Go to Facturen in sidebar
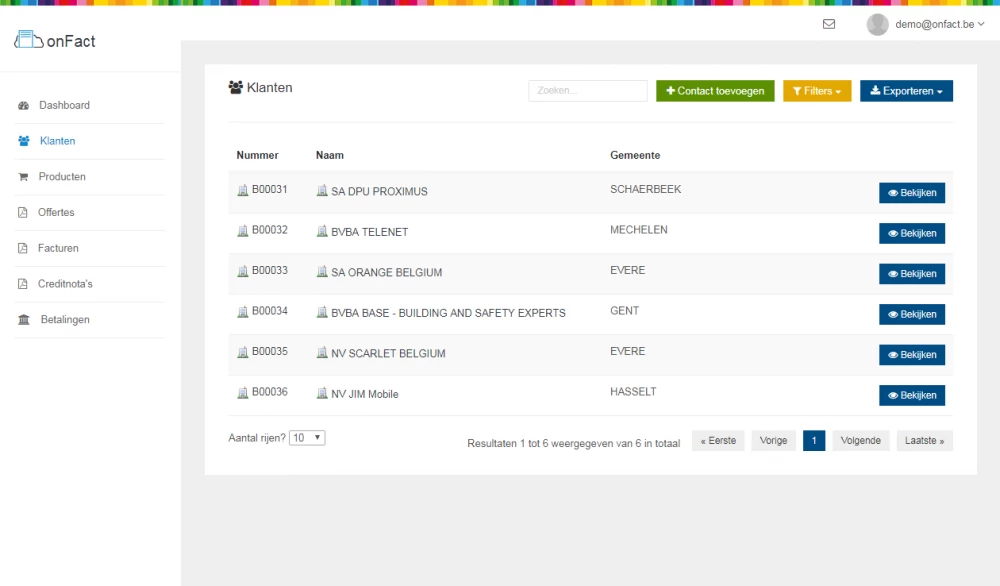The image size is (1000, 586). 58,248
